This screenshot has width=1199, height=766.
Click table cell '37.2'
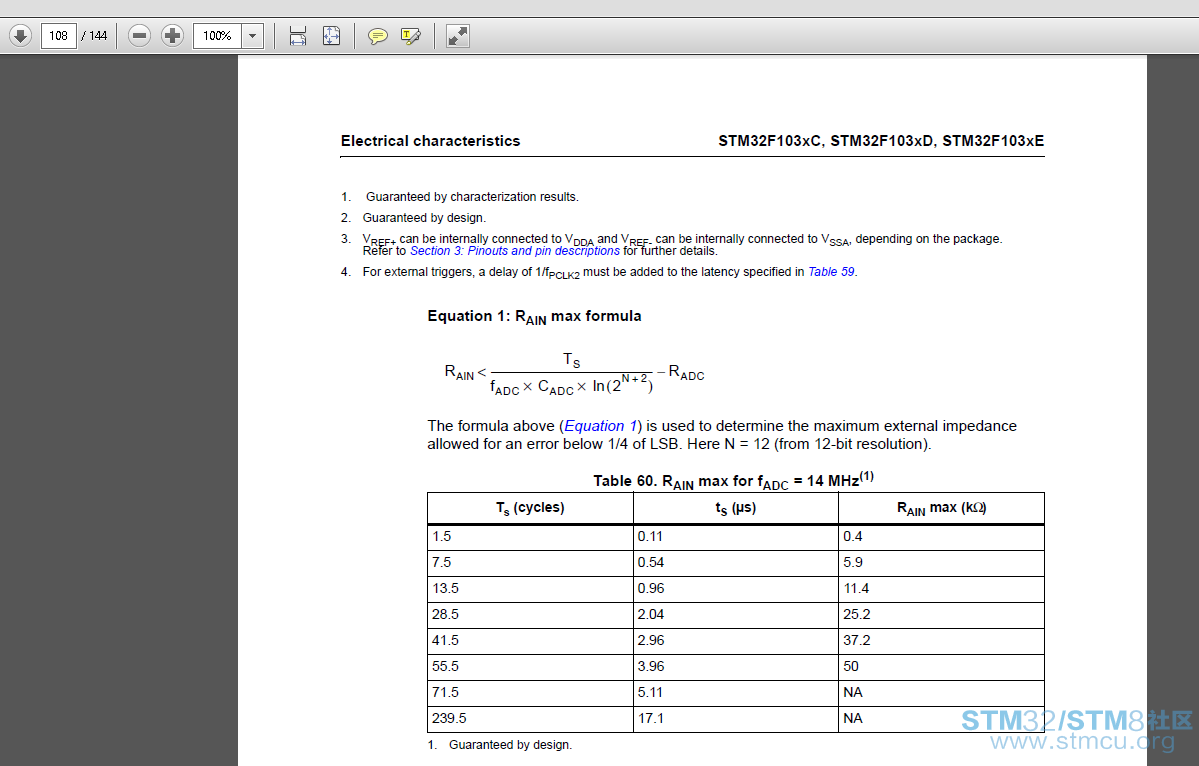[x=941, y=641]
